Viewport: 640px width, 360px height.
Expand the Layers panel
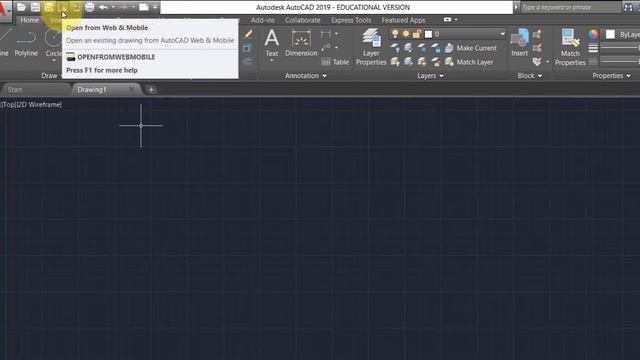tap(430, 76)
